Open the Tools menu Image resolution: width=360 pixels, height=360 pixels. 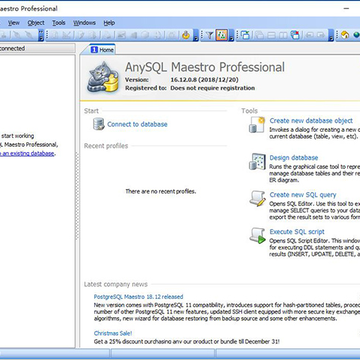pyautogui.click(x=59, y=23)
